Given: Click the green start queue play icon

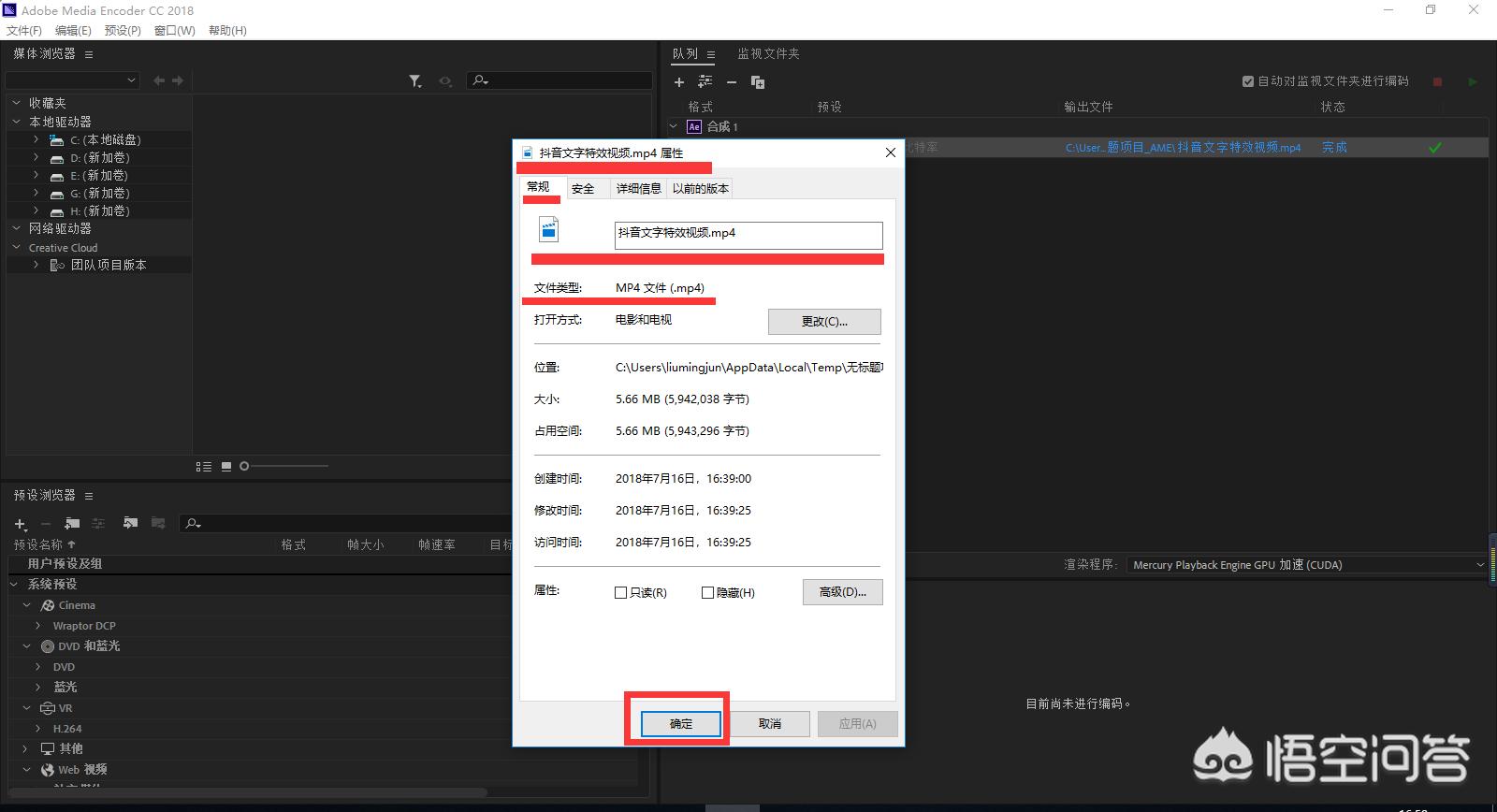Looking at the screenshot, I should tap(1473, 82).
